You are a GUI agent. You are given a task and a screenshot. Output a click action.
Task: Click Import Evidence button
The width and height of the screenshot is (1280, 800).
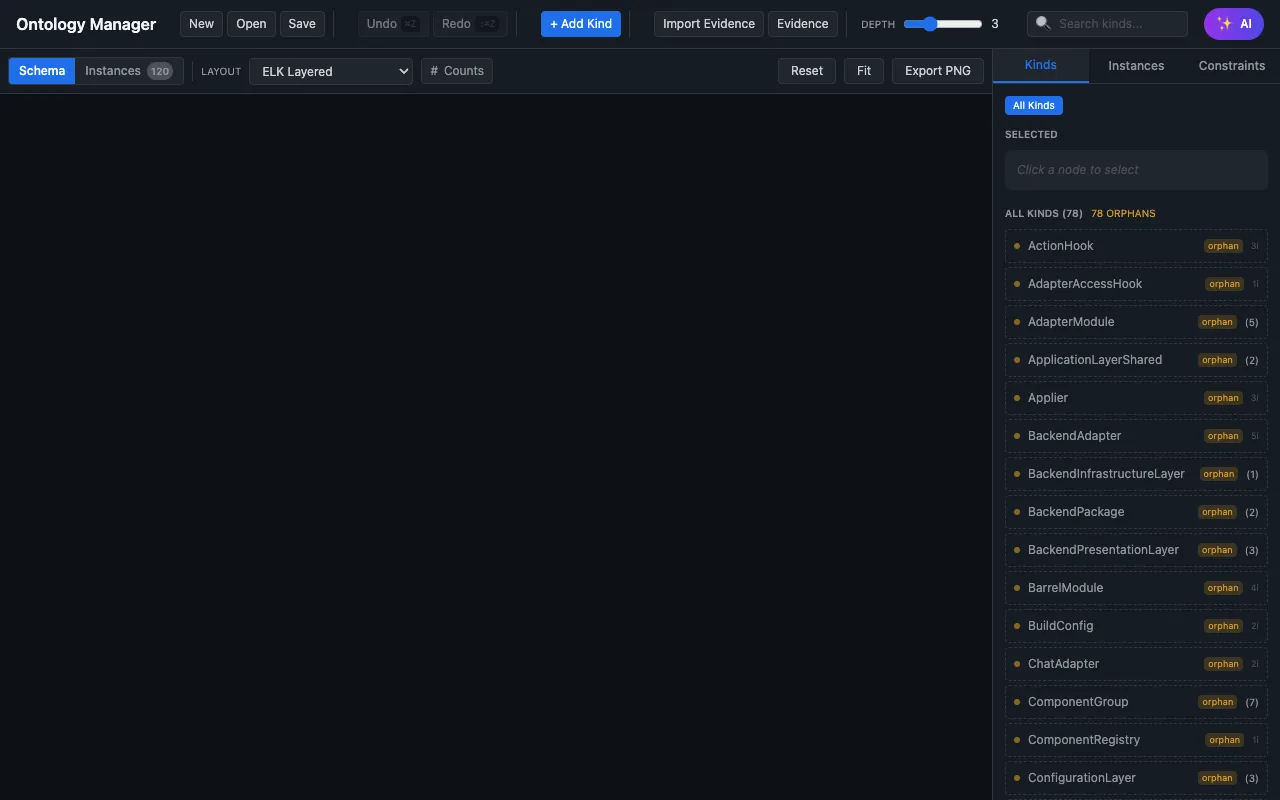[708, 24]
